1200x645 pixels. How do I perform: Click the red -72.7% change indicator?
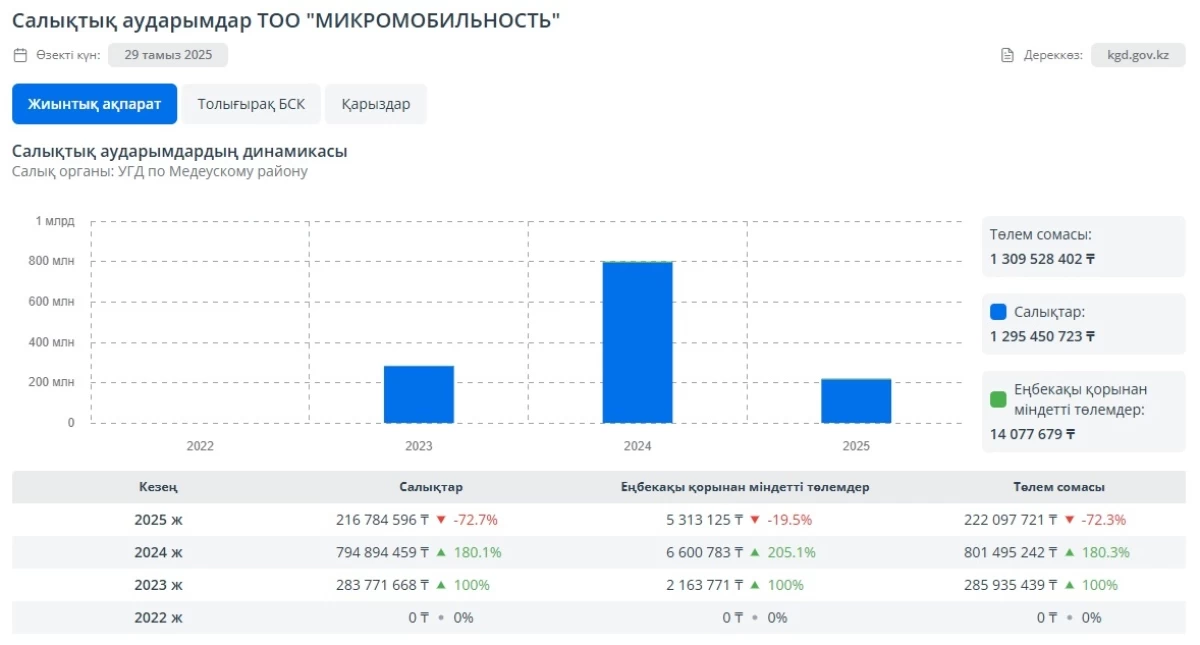point(466,520)
